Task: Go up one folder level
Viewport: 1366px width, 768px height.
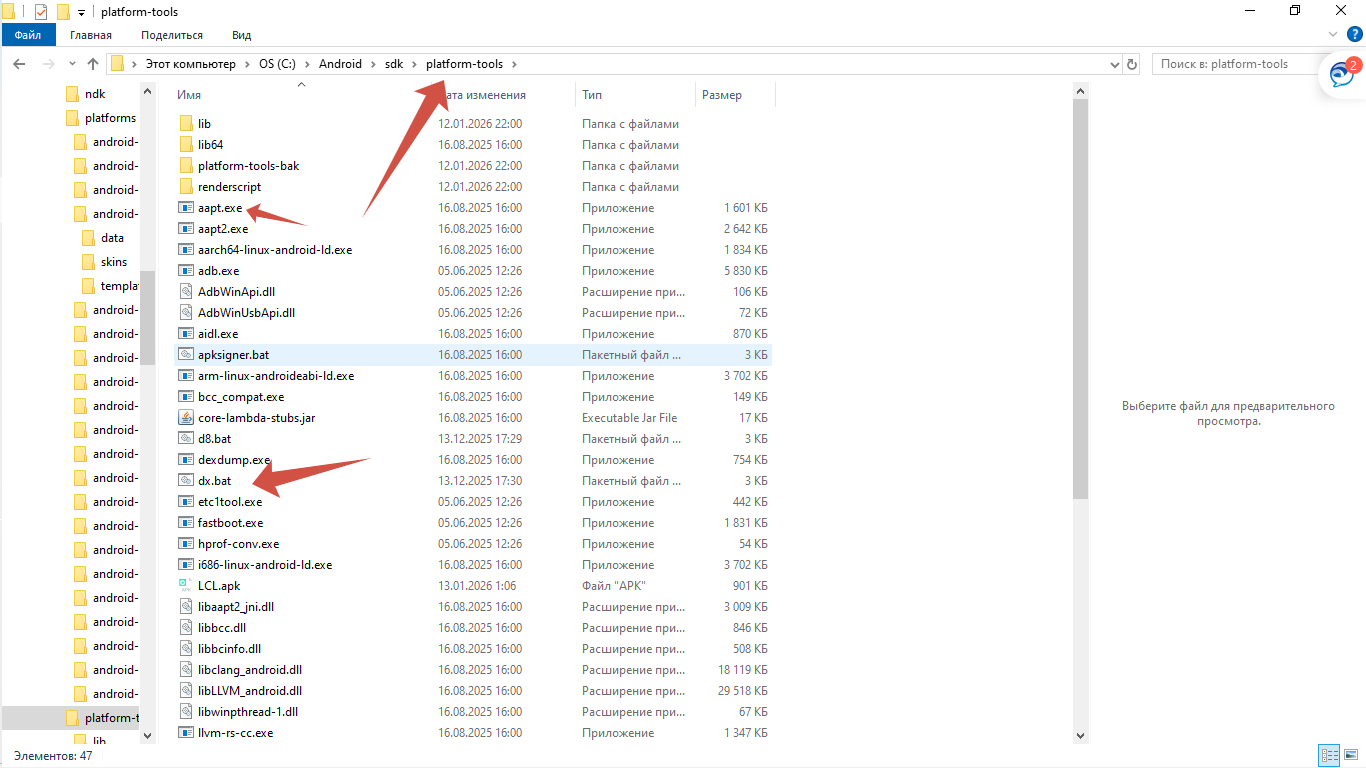Action: pos(93,64)
